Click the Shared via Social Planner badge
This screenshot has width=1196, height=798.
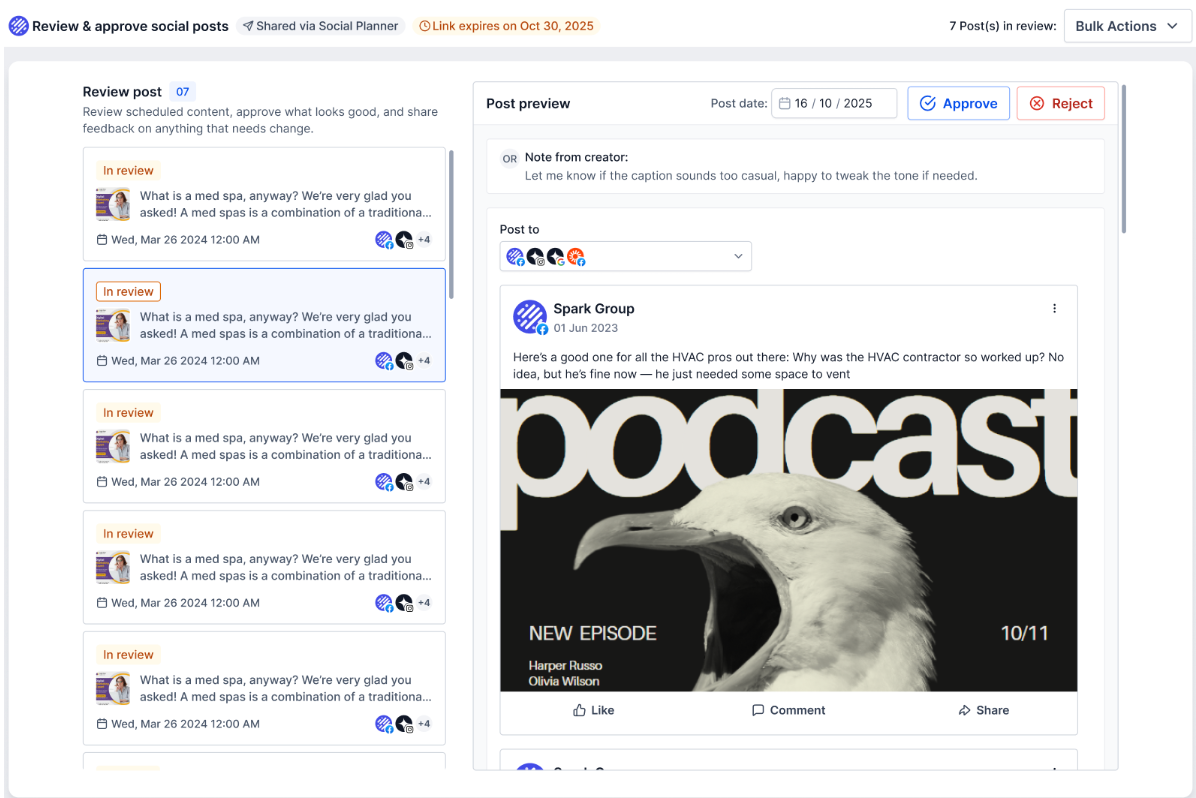click(x=320, y=26)
